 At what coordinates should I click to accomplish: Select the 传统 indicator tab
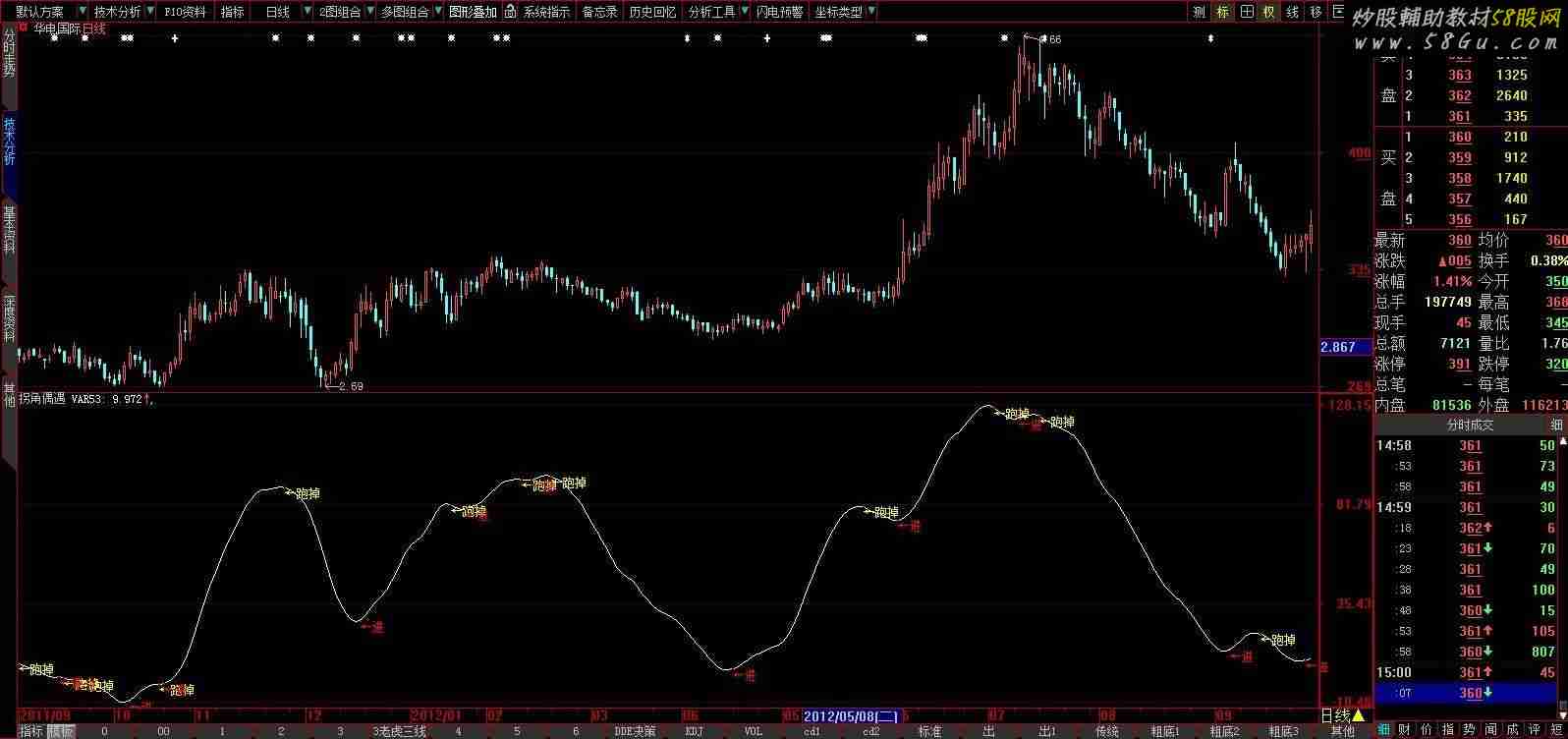tap(1107, 731)
